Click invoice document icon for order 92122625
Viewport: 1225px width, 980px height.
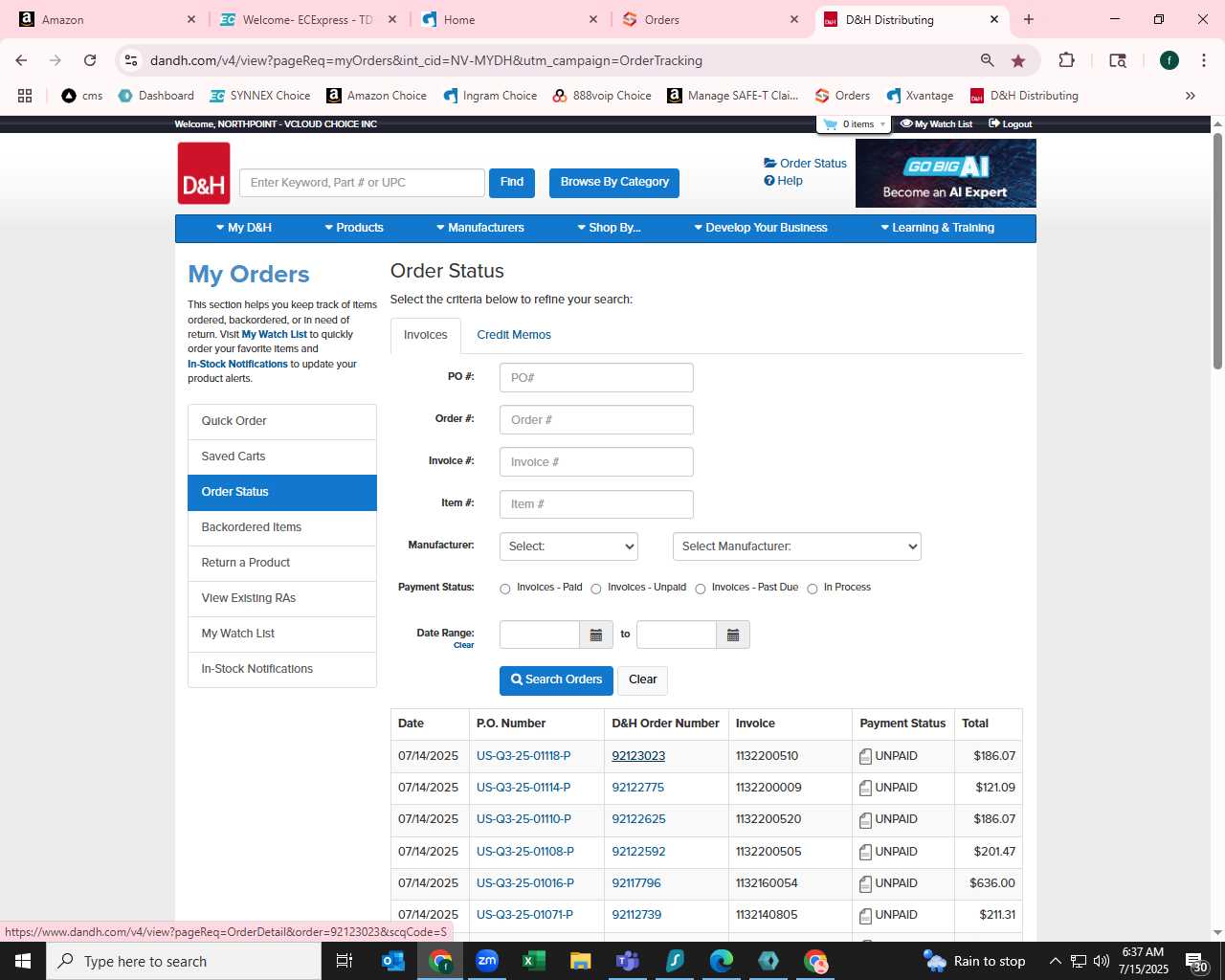tap(865, 820)
